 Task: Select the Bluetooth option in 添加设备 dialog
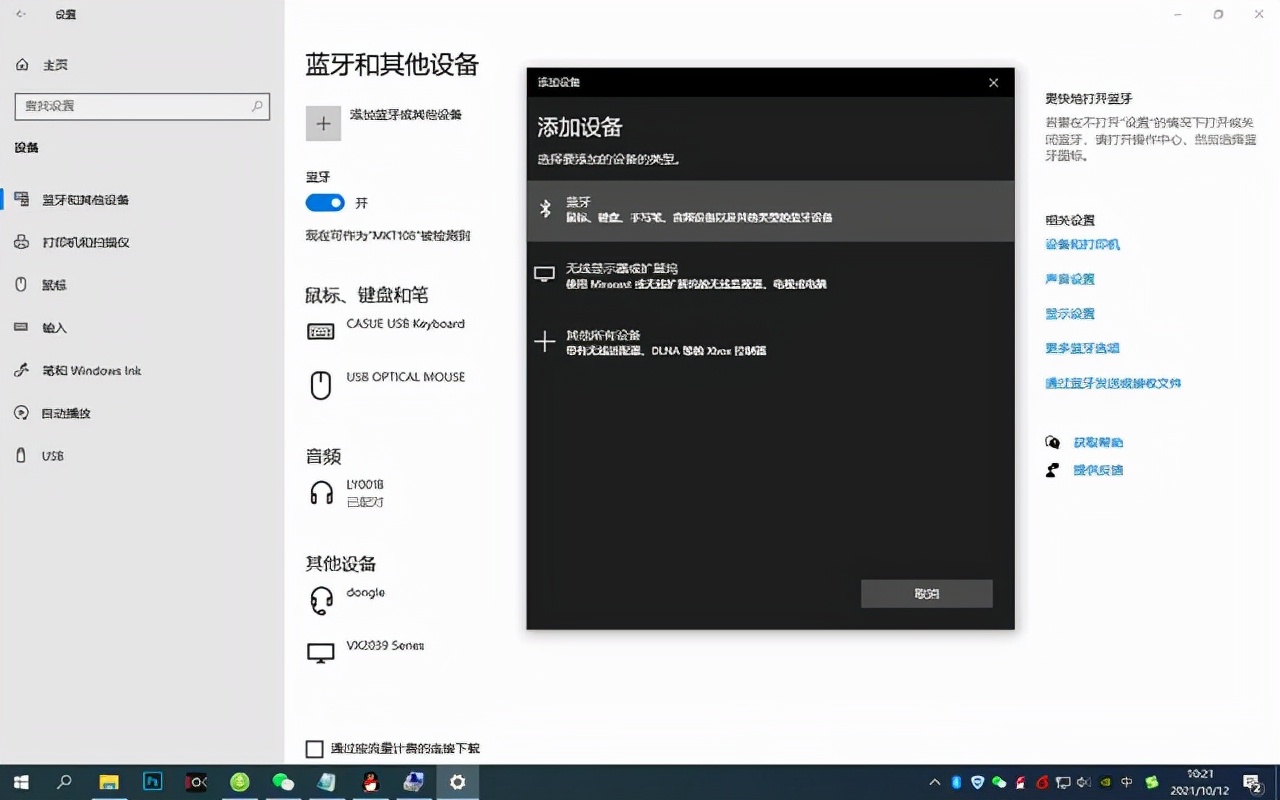coord(770,211)
